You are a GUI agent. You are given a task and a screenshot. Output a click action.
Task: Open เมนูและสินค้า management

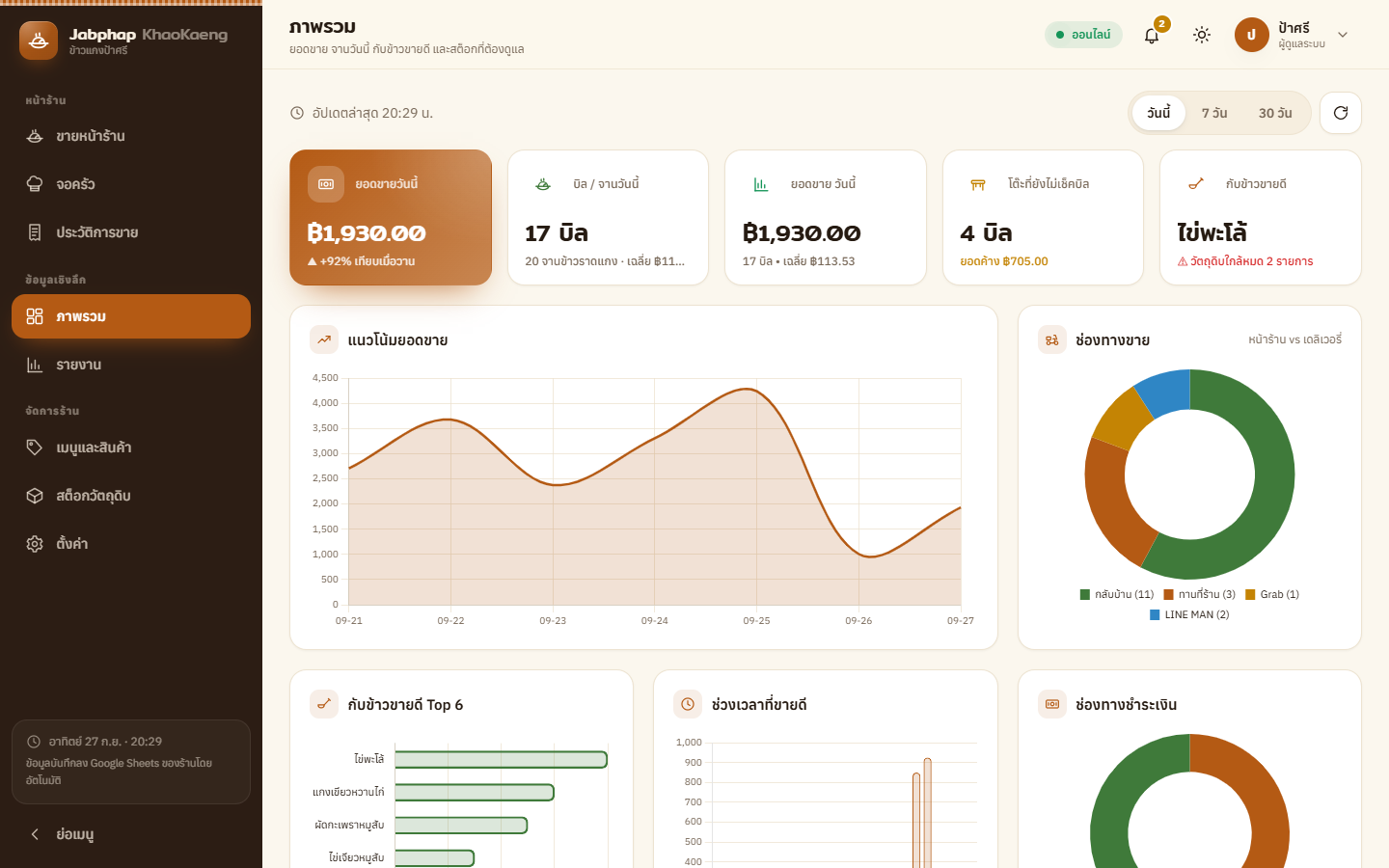pyautogui.click(x=131, y=448)
